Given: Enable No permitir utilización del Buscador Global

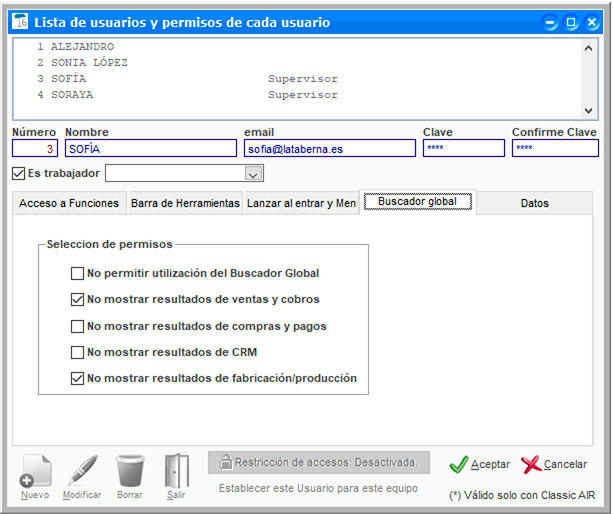Looking at the screenshot, I should pyautogui.click(x=77, y=273).
